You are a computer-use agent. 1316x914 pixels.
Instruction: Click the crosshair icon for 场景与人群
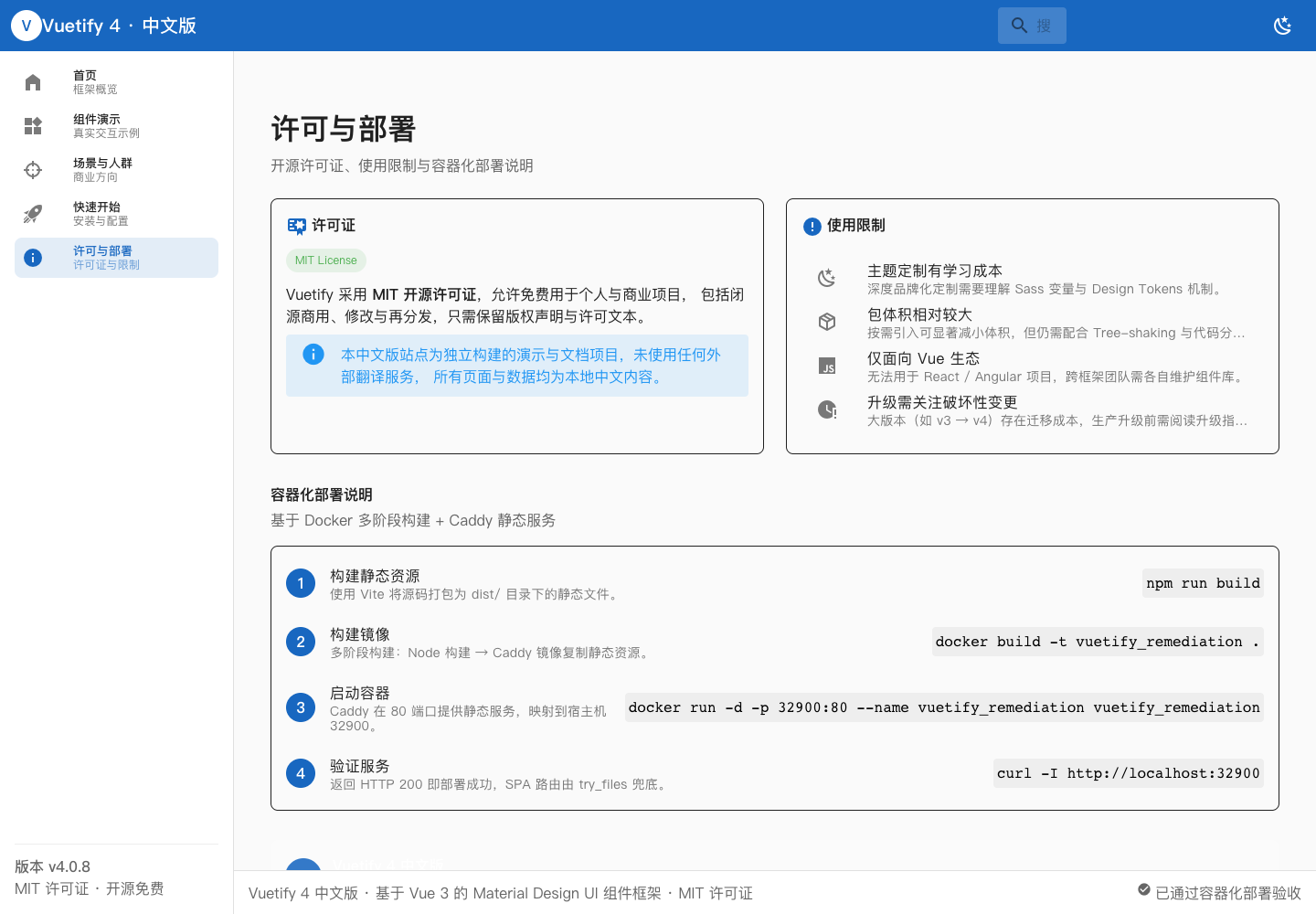[33, 170]
